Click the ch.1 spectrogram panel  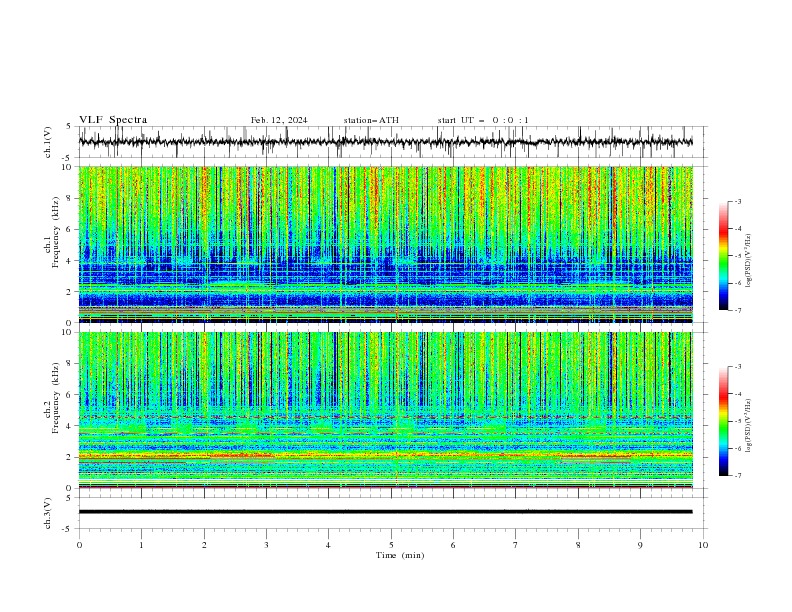[386, 244]
